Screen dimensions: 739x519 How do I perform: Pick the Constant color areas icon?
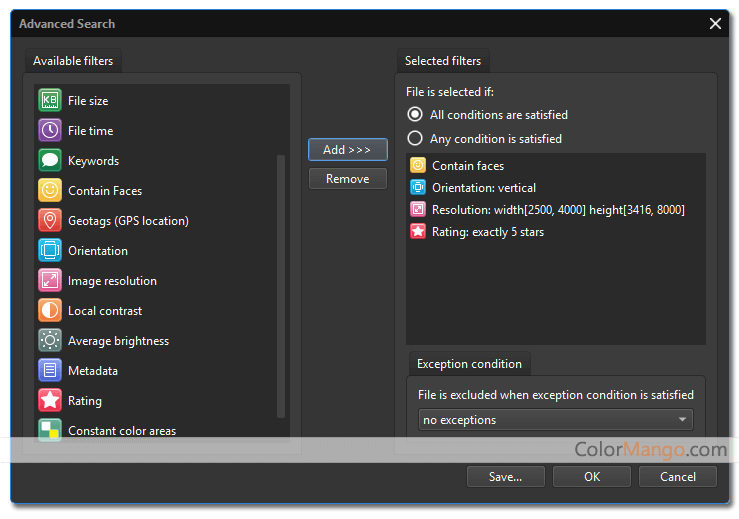point(50,430)
